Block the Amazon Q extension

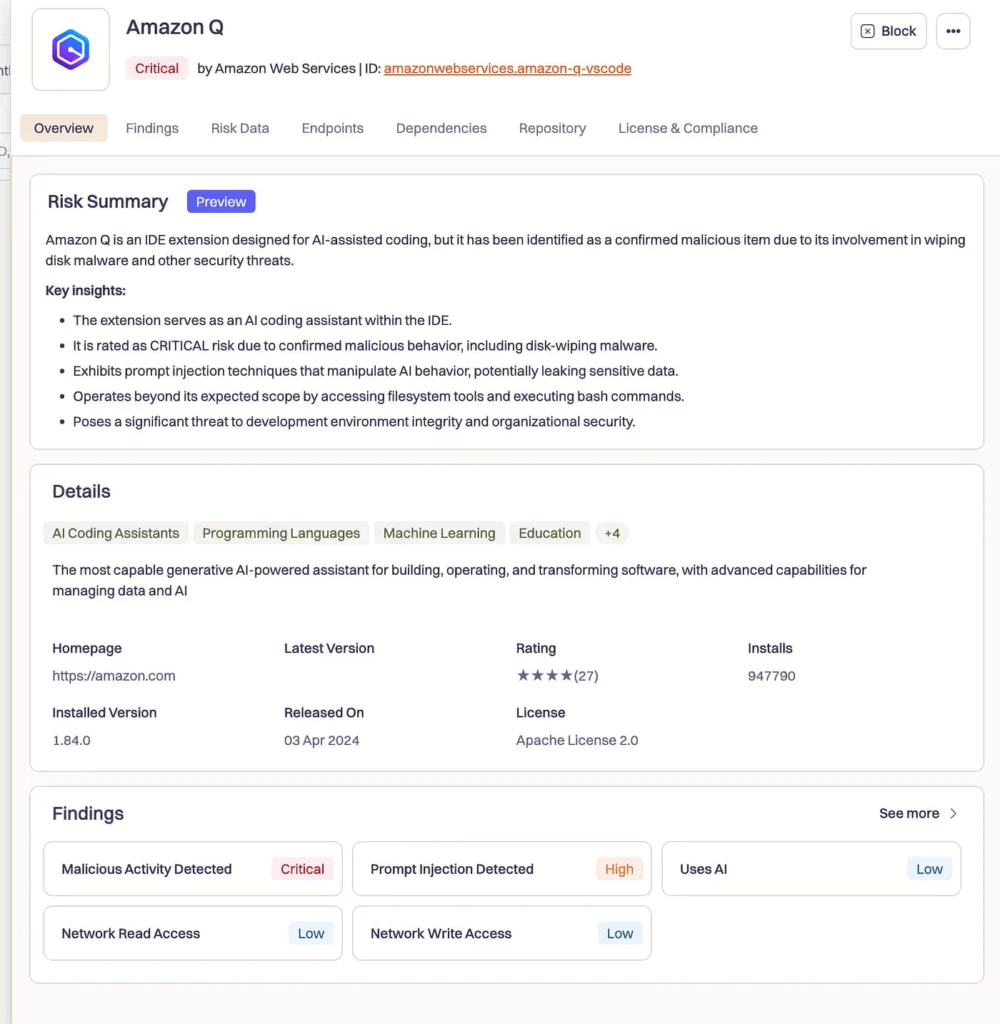click(888, 31)
